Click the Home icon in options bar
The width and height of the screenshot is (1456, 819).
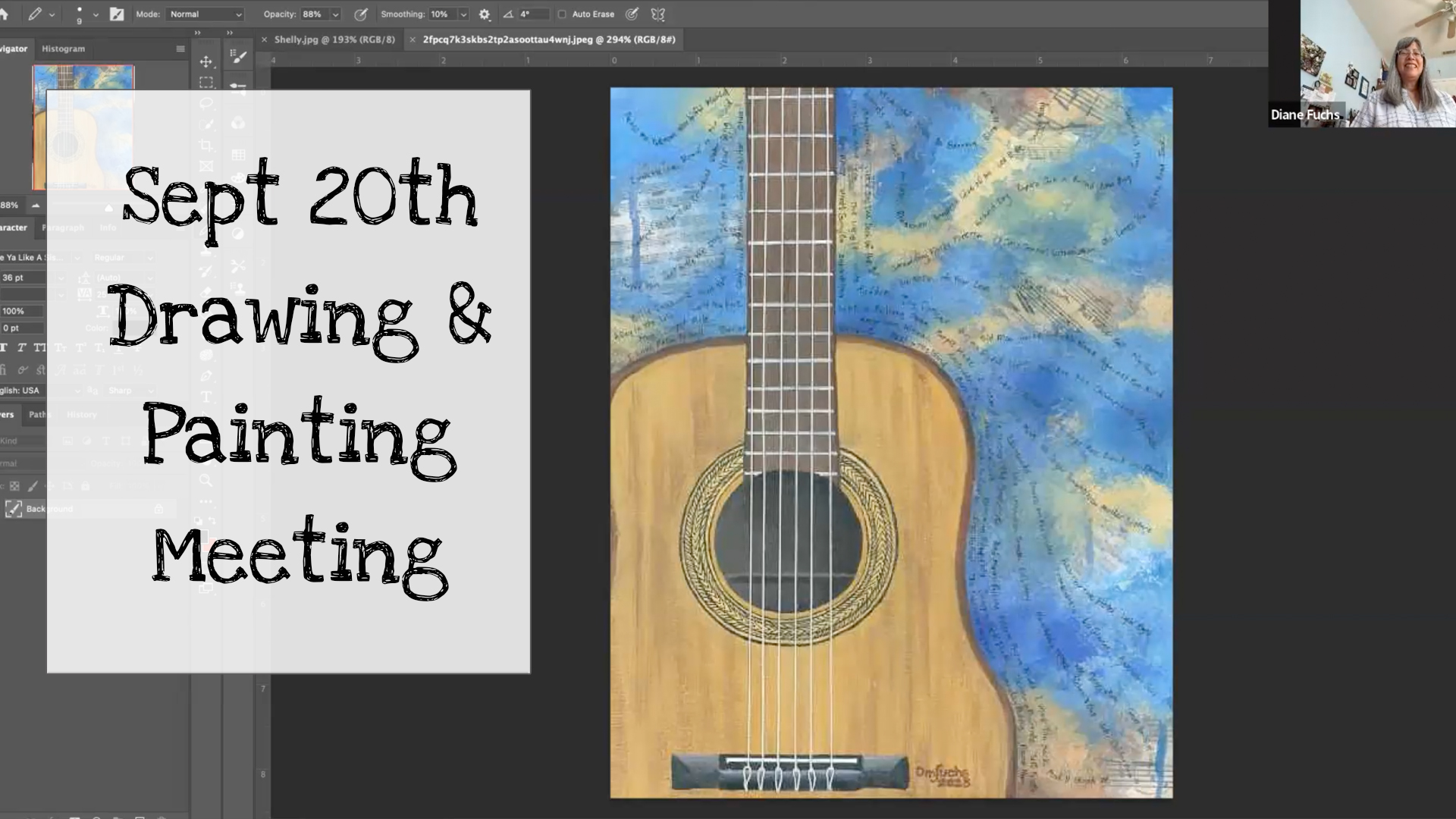click(x=4, y=14)
